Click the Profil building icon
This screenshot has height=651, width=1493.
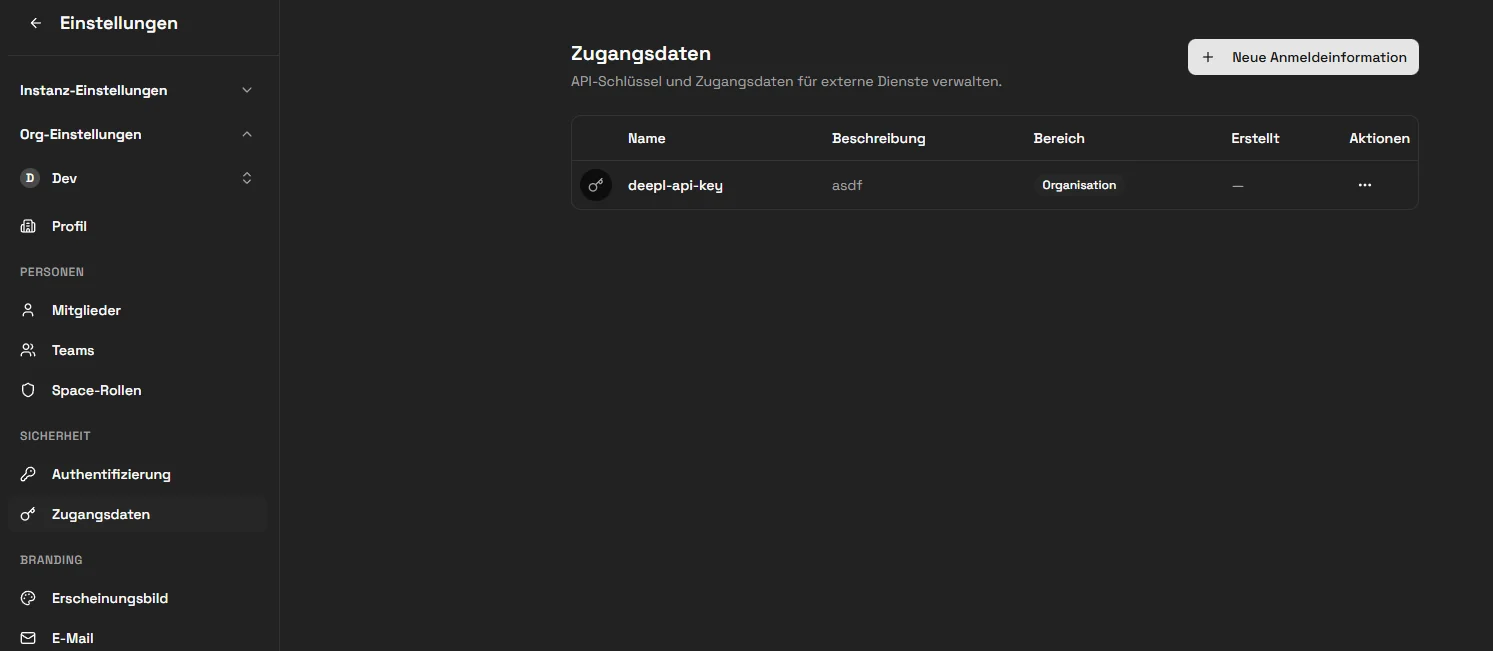(28, 226)
